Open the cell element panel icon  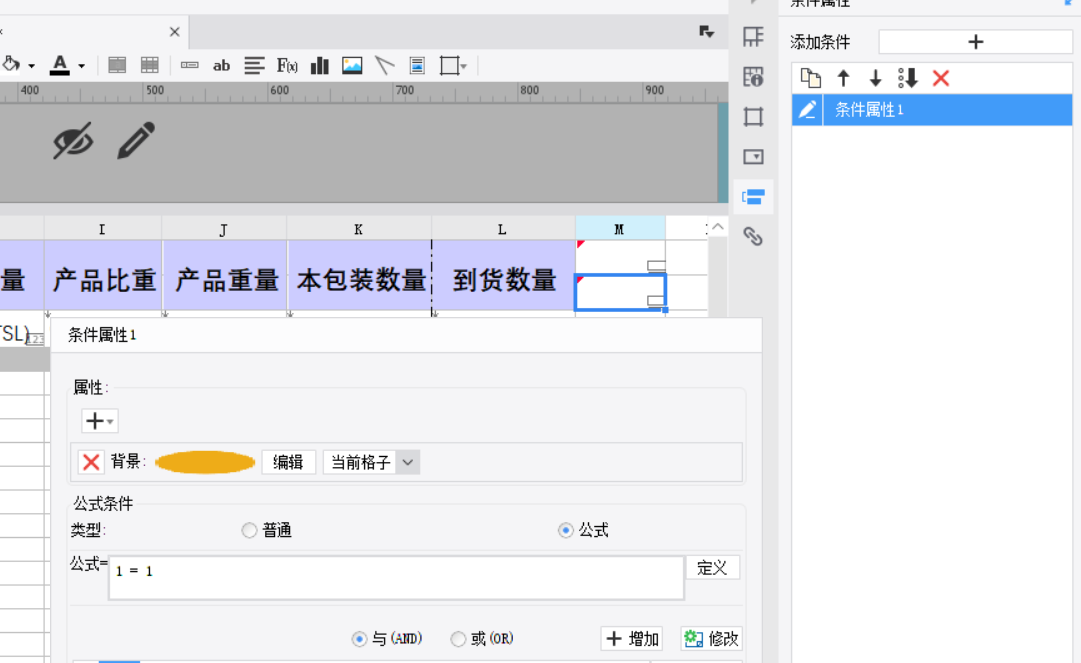point(753,37)
